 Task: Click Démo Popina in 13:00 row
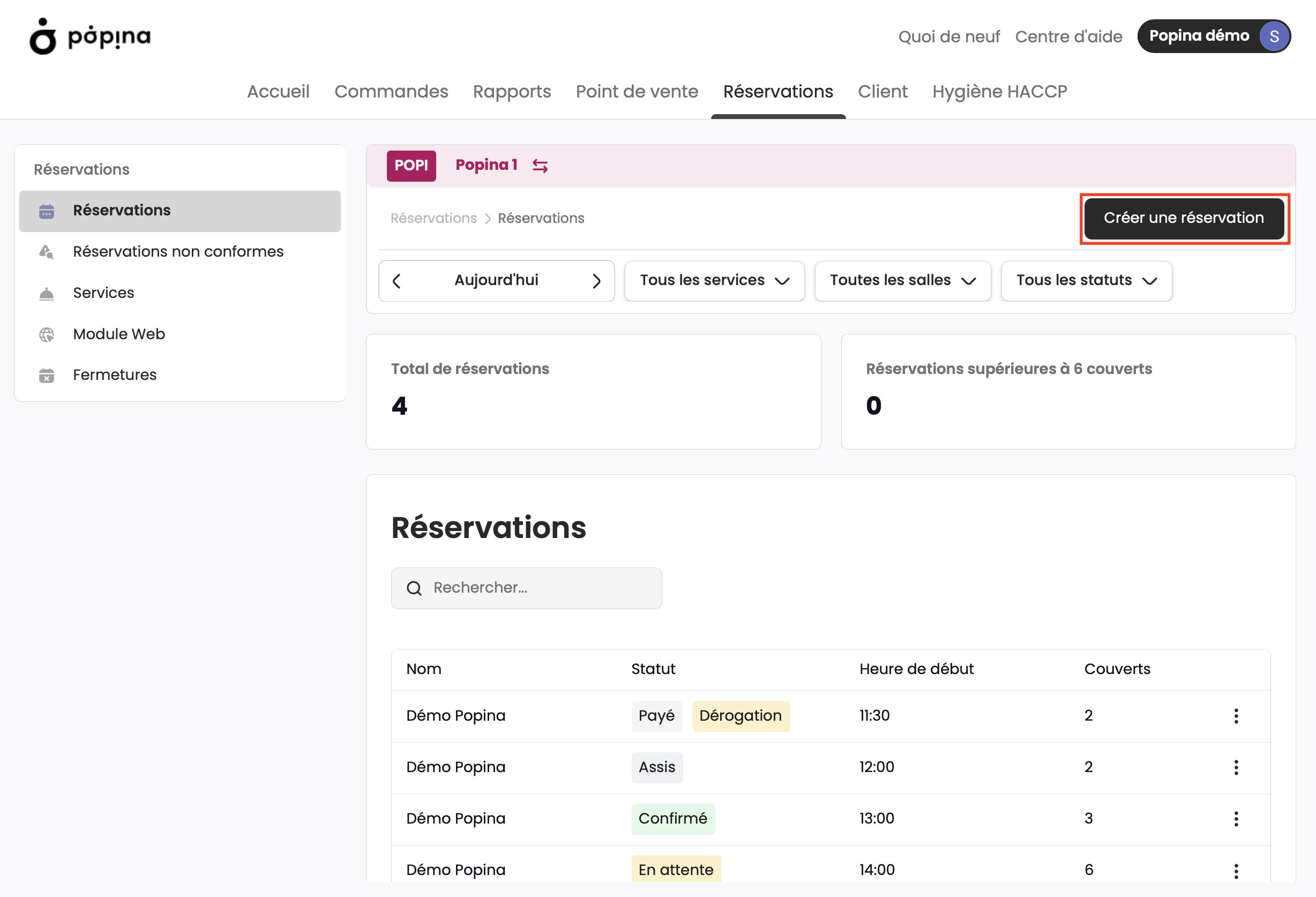456,819
